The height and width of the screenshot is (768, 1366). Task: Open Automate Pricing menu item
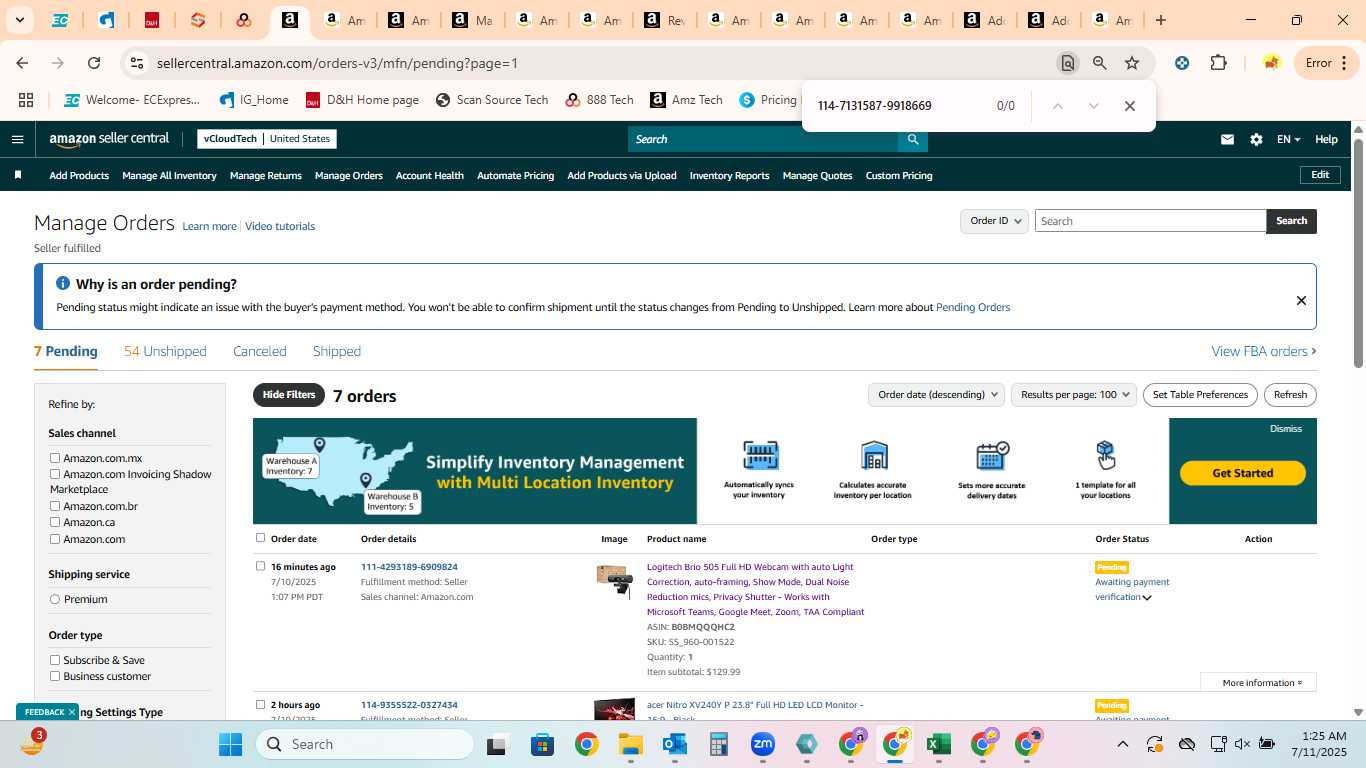click(x=515, y=175)
